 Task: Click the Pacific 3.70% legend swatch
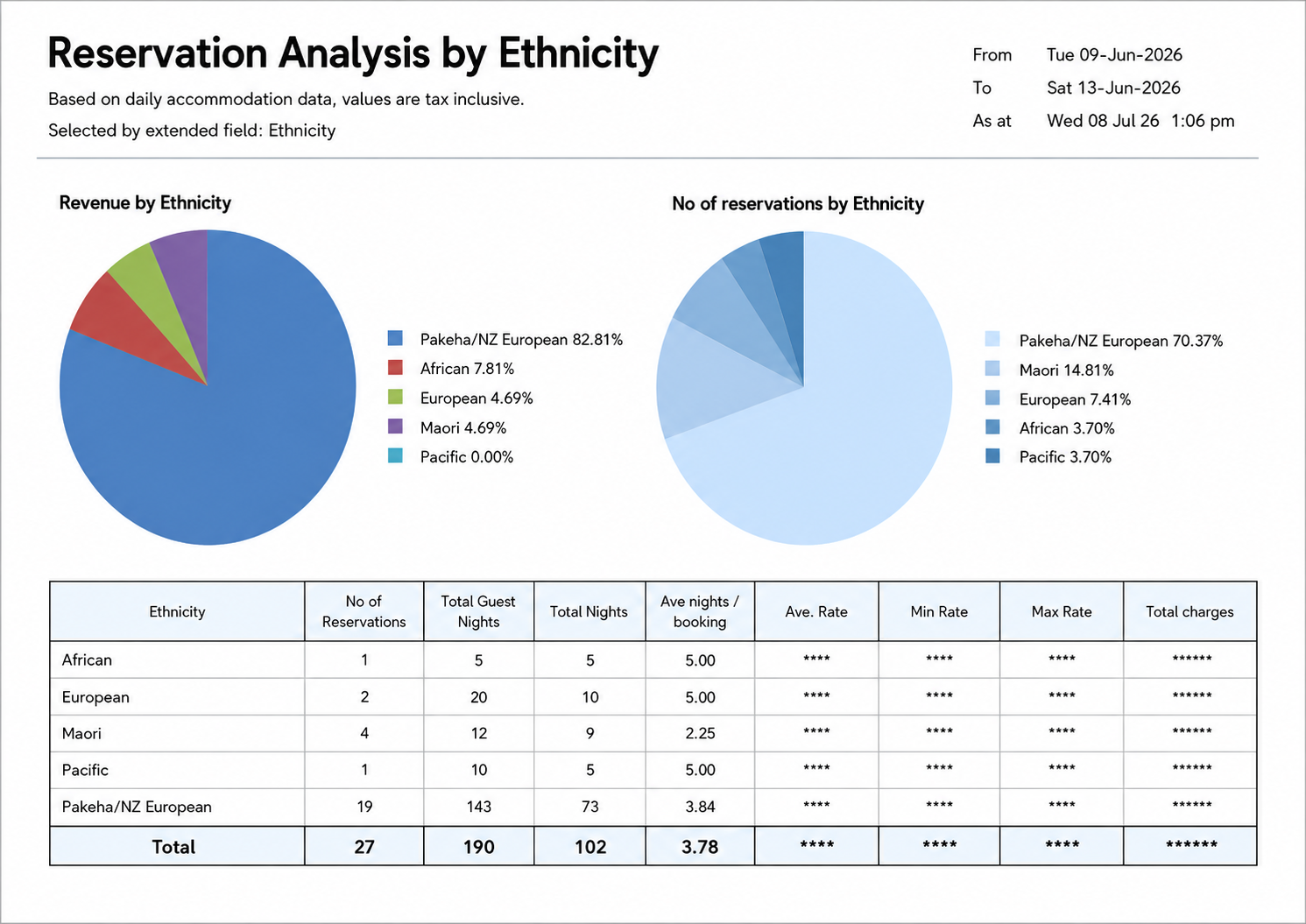(992, 456)
